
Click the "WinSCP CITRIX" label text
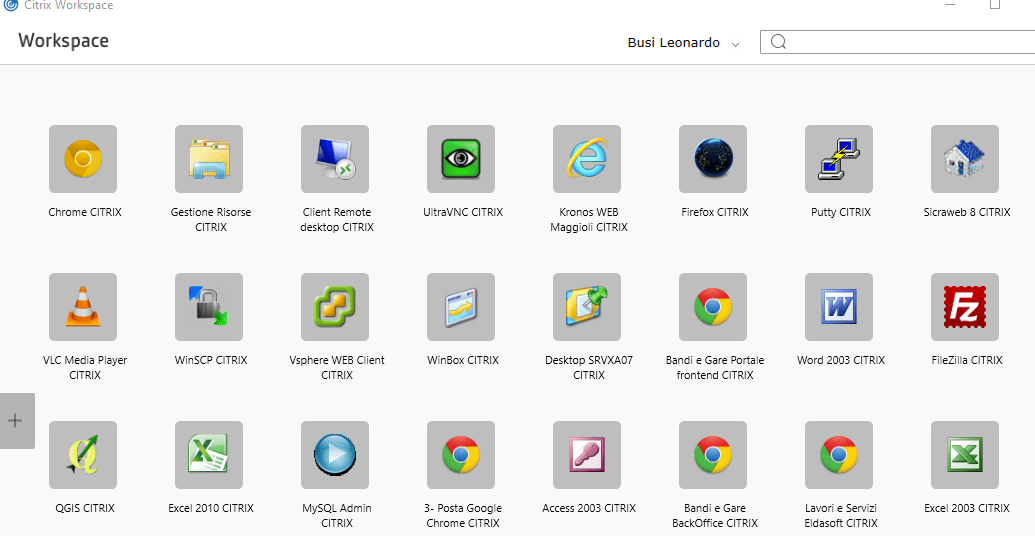point(211,360)
